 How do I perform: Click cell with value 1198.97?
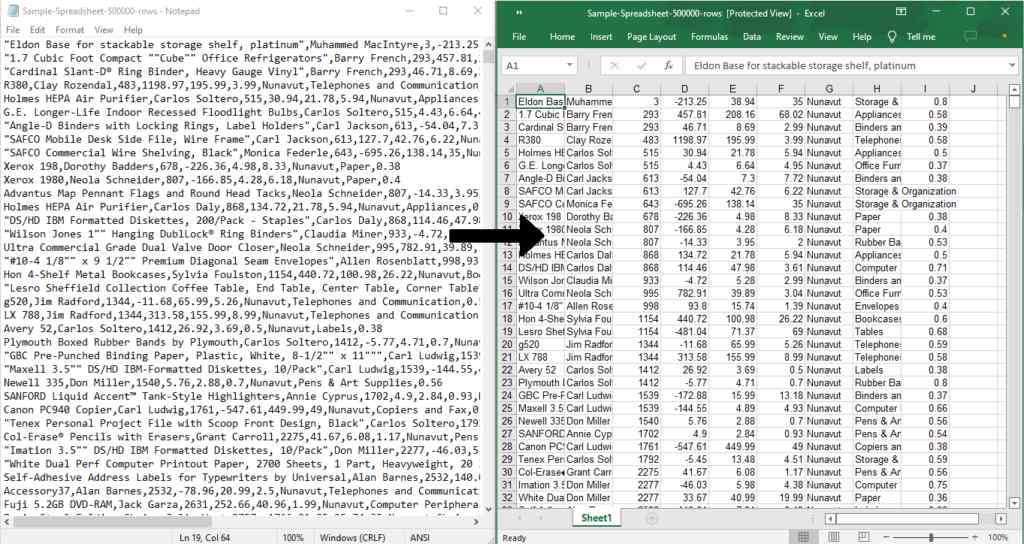click(x=684, y=140)
